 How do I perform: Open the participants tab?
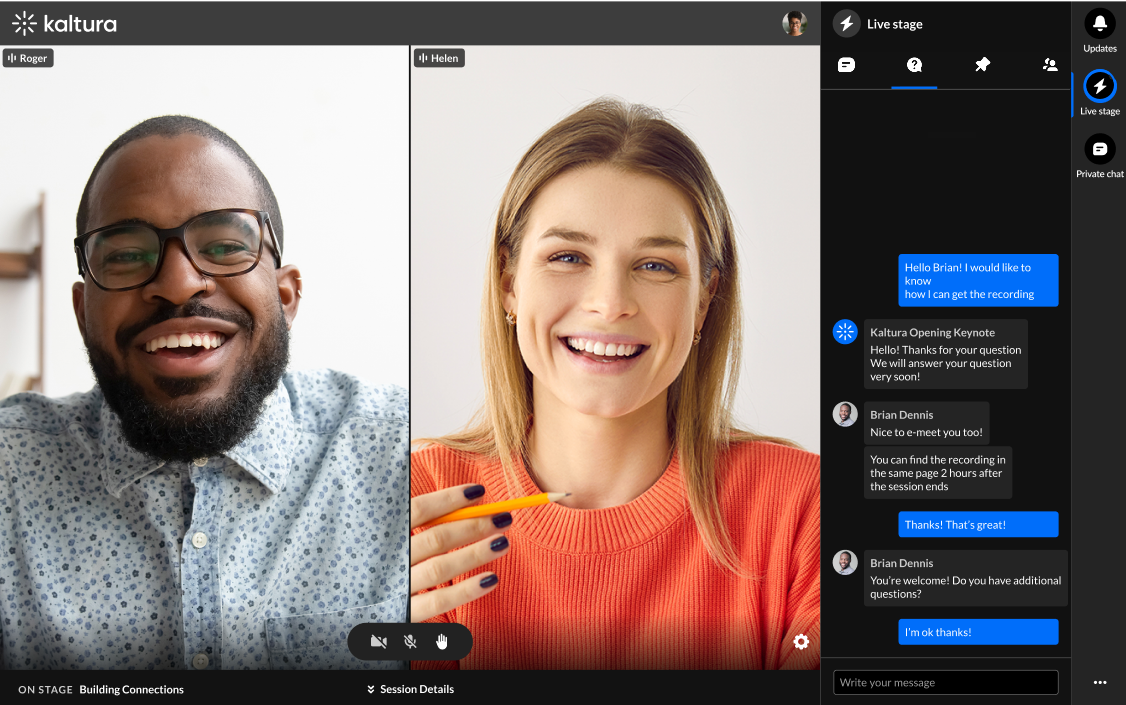1050,65
